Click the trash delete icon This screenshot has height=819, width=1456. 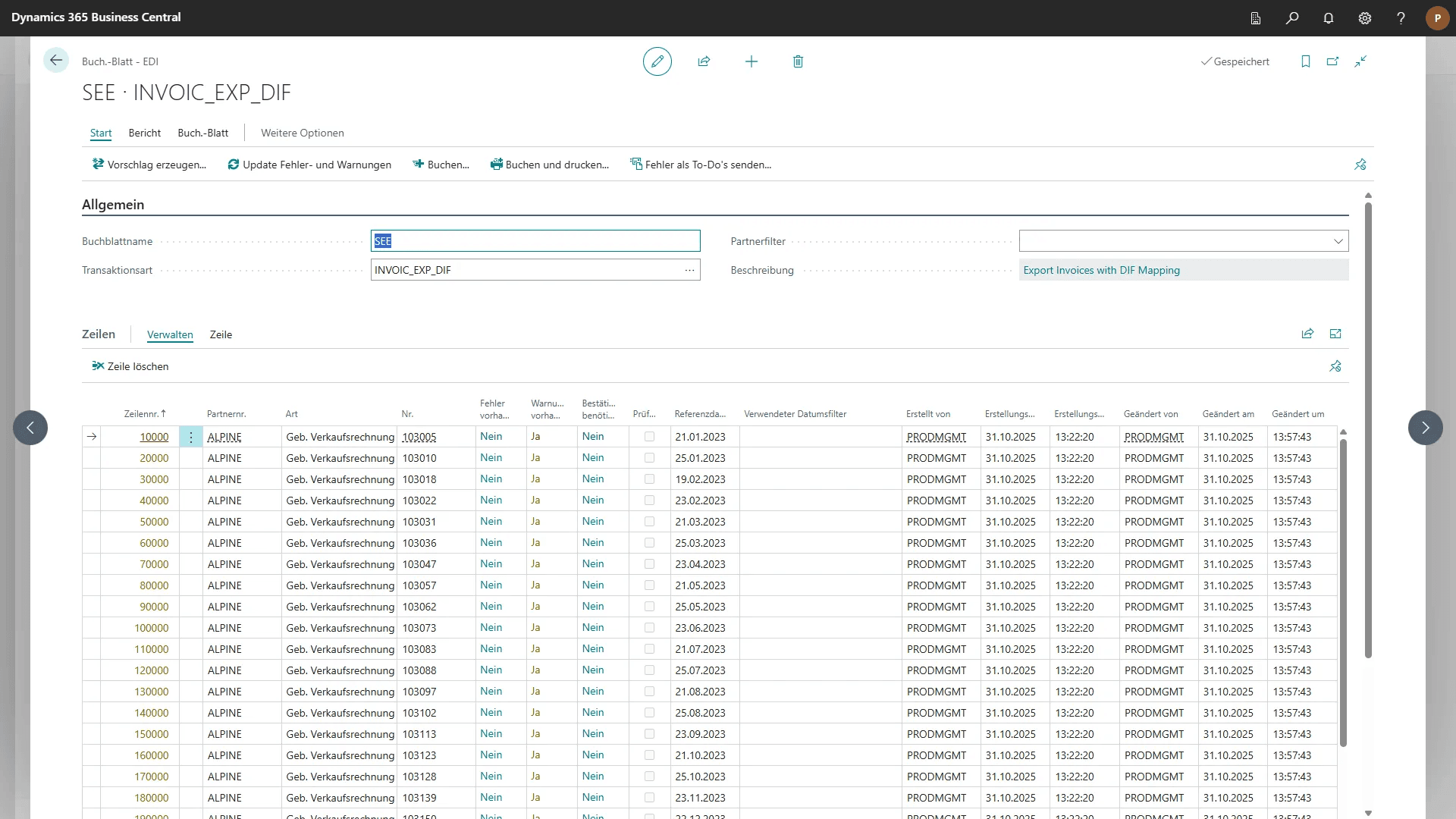tap(798, 61)
